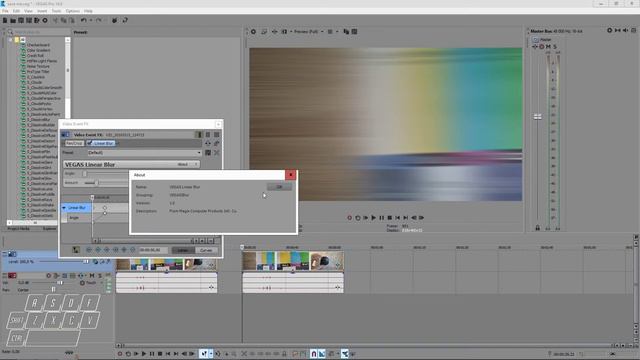Open the Preview quality dropdown
640x360 pixels.
(x=309, y=31)
